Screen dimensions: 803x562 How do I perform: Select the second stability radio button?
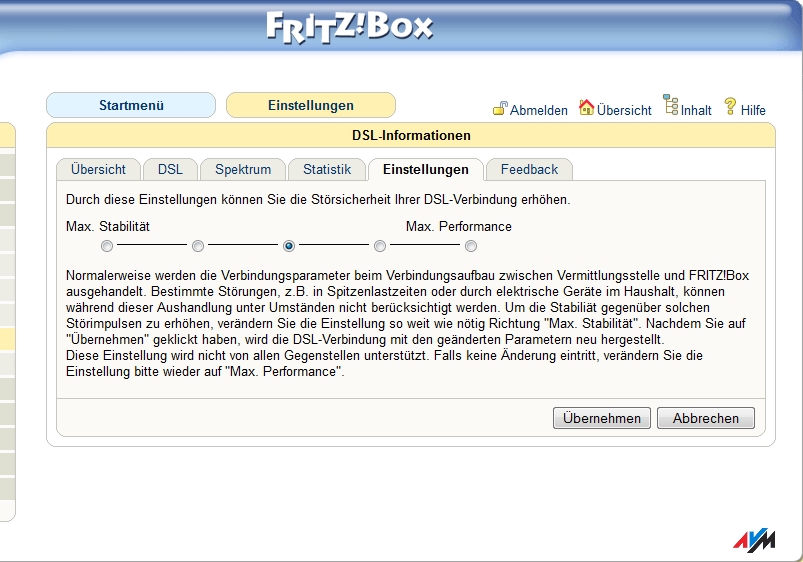[198, 246]
